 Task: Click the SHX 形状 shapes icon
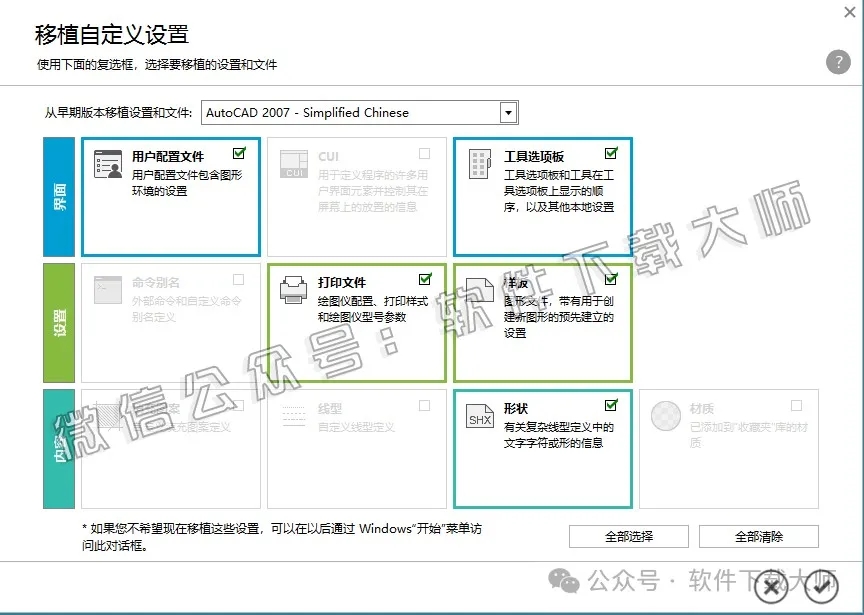click(x=480, y=414)
